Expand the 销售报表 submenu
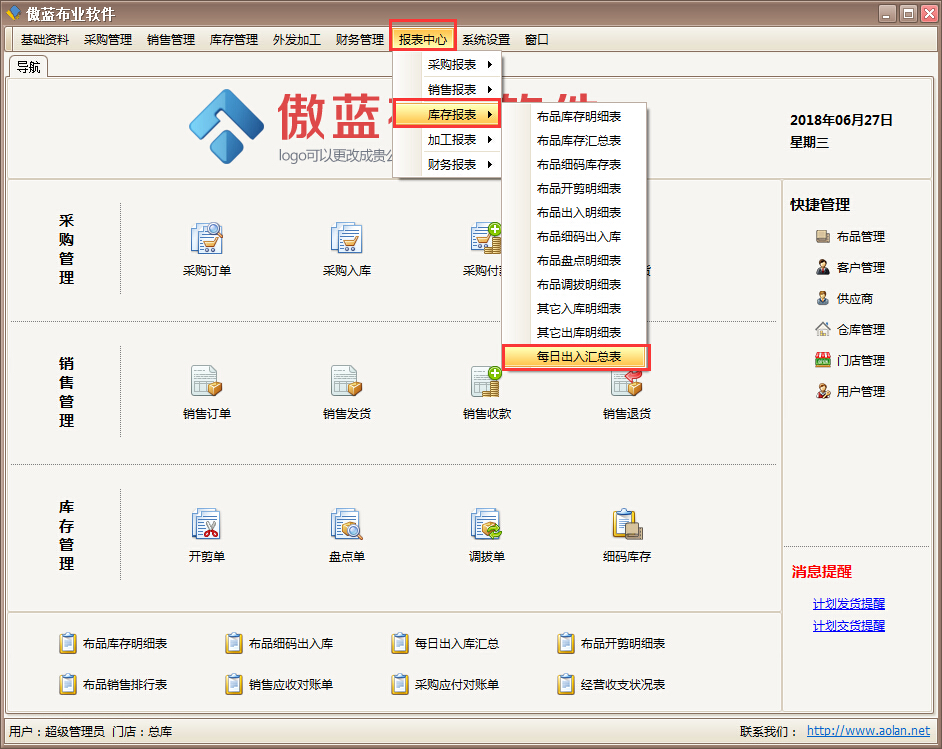 pyautogui.click(x=452, y=90)
